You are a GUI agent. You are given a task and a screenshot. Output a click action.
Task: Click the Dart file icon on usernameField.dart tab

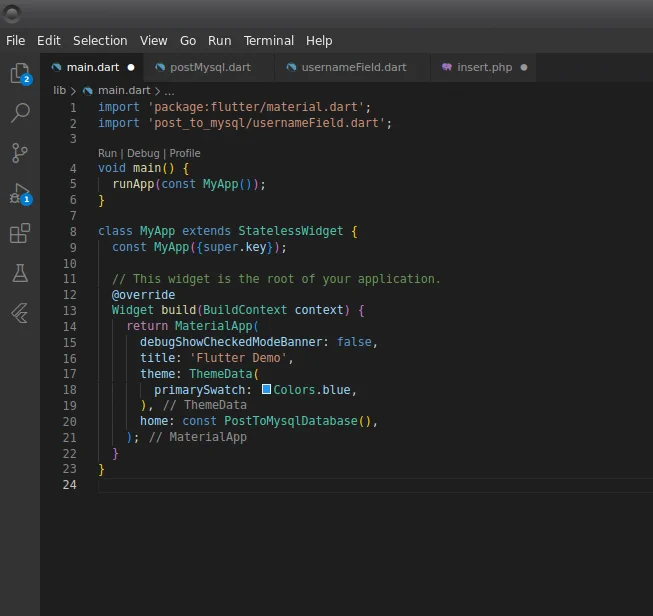(291, 67)
